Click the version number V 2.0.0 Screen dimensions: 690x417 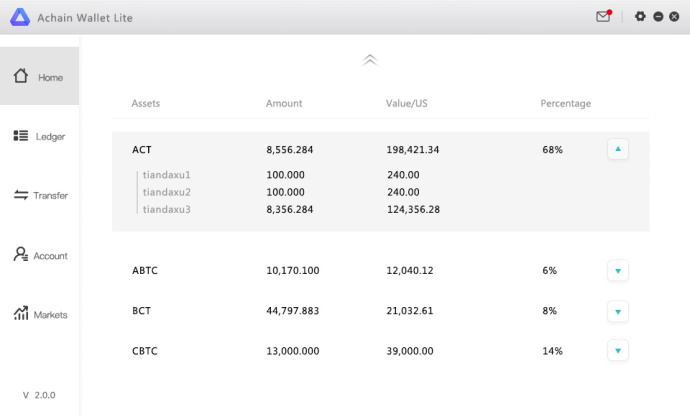pos(39,395)
